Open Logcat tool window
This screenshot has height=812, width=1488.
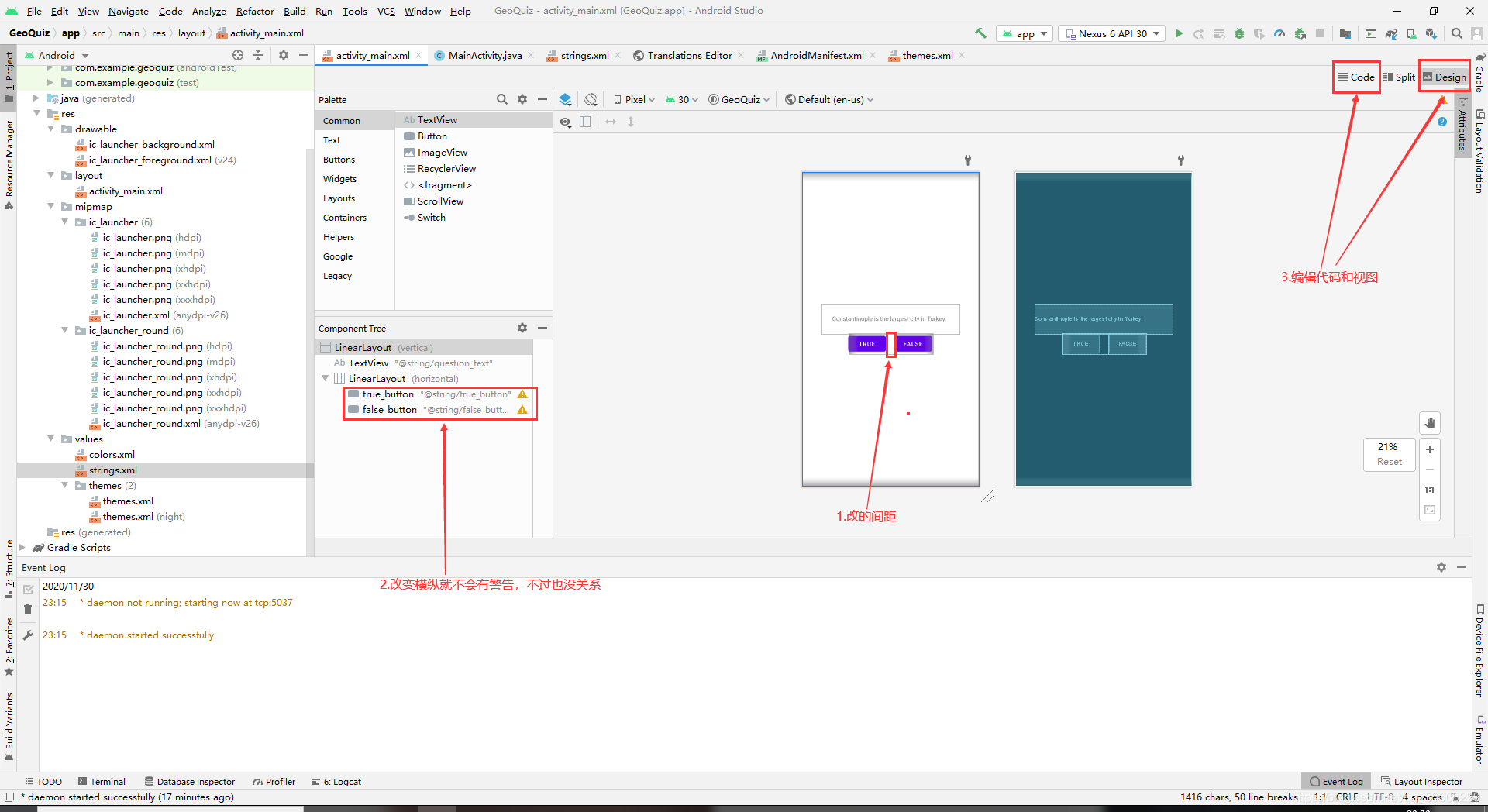point(336,782)
